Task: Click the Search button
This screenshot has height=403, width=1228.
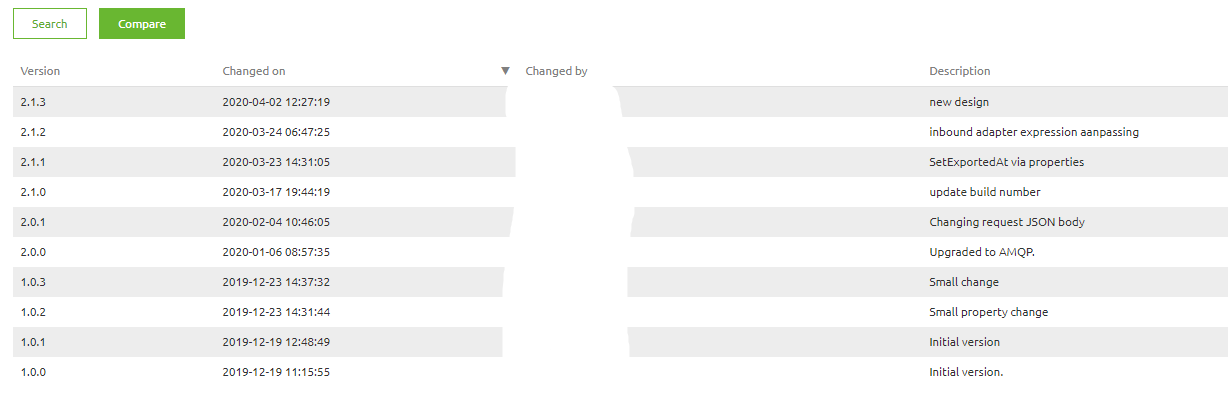Action: (x=50, y=24)
